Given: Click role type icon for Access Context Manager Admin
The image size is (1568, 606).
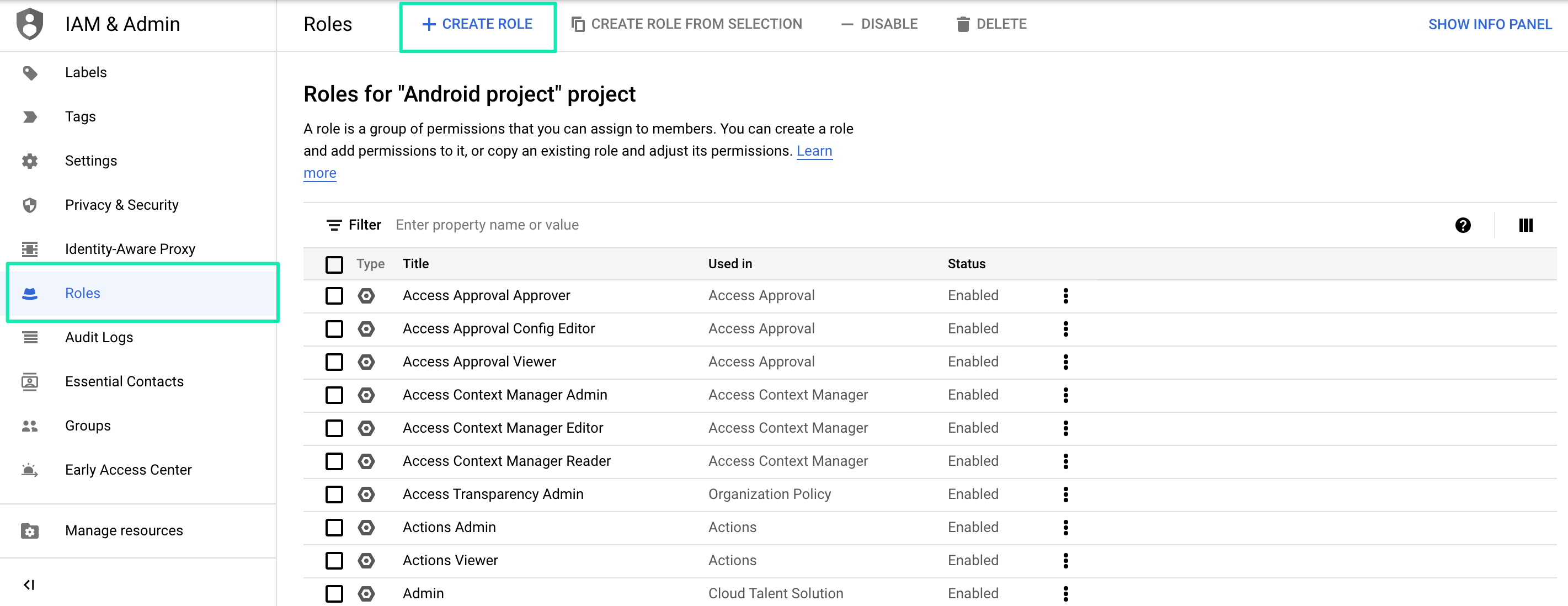Looking at the screenshot, I should [x=366, y=395].
